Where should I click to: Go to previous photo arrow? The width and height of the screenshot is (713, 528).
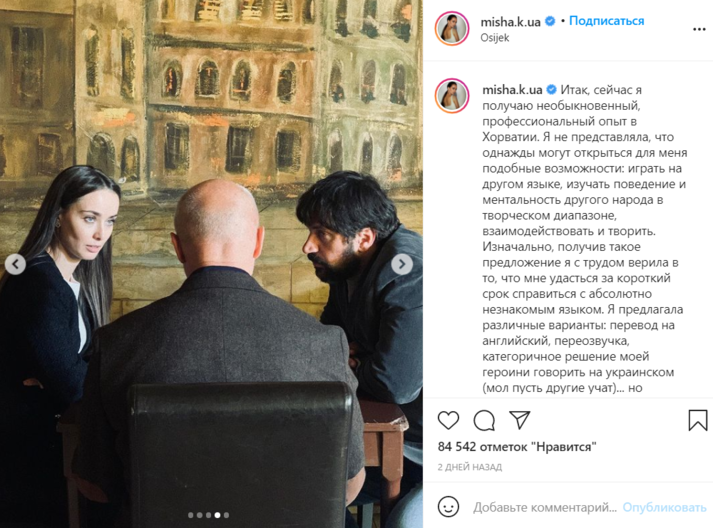(15, 264)
